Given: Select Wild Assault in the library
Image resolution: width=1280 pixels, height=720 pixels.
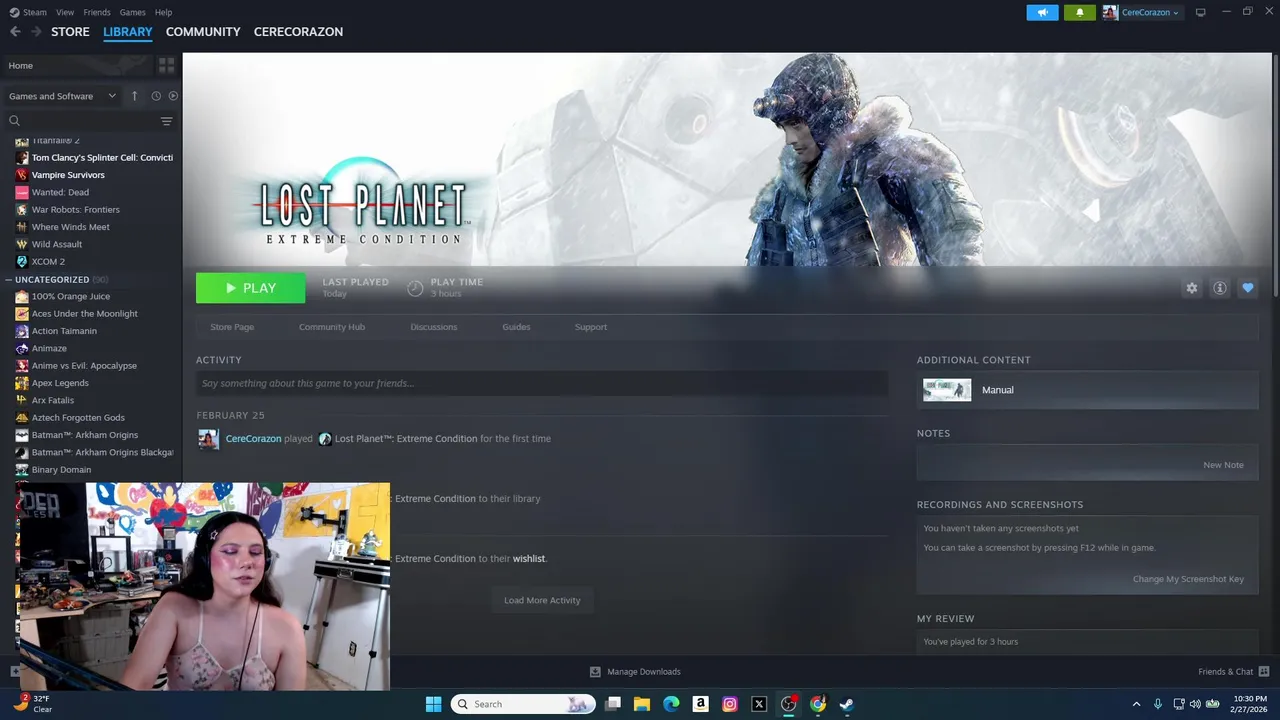Looking at the screenshot, I should [x=57, y=244].
